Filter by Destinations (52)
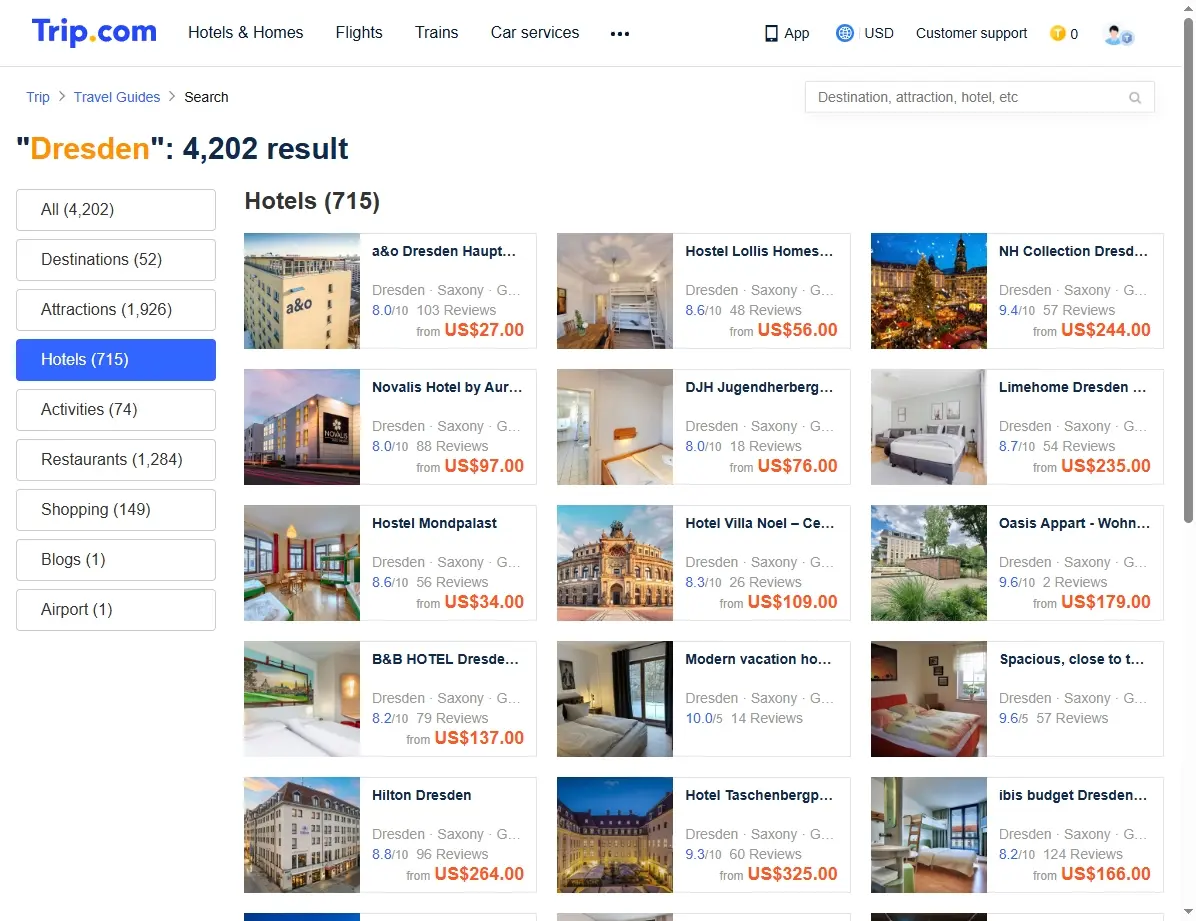 116,259
